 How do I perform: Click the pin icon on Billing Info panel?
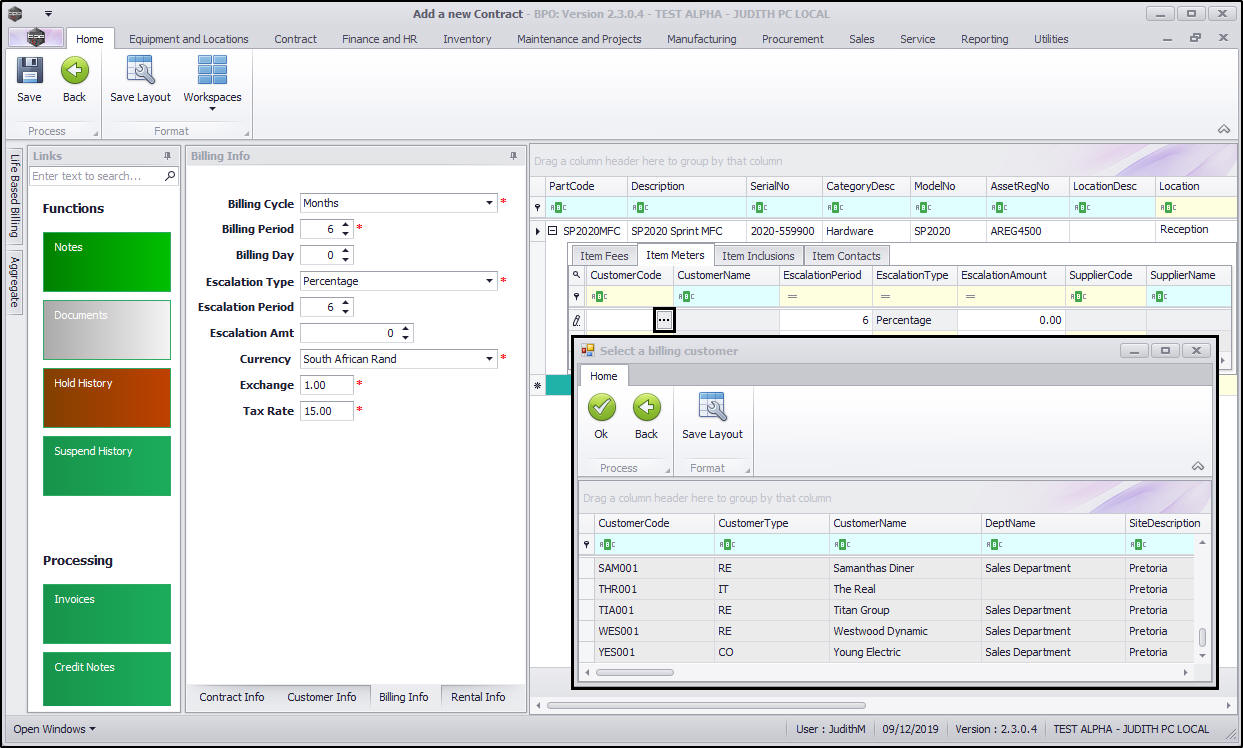[x=514, y=156]
